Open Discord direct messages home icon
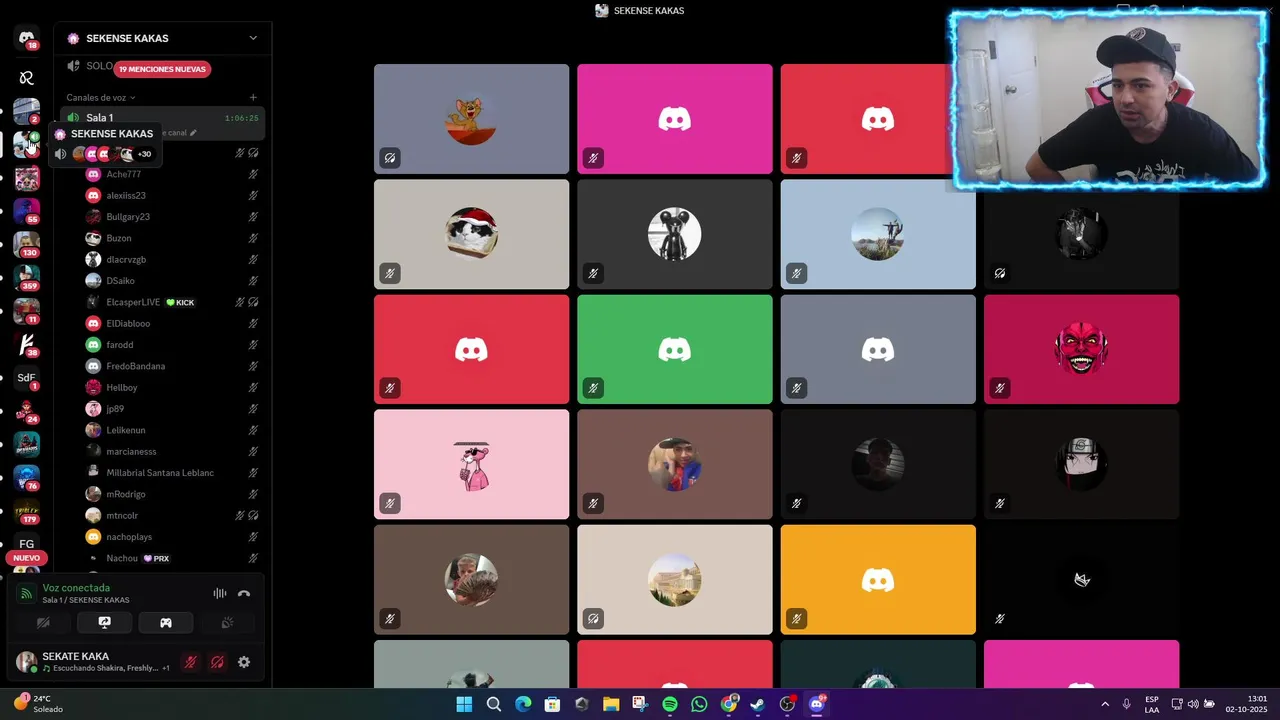Viewport: 1280px width, 720px height. 27,39
